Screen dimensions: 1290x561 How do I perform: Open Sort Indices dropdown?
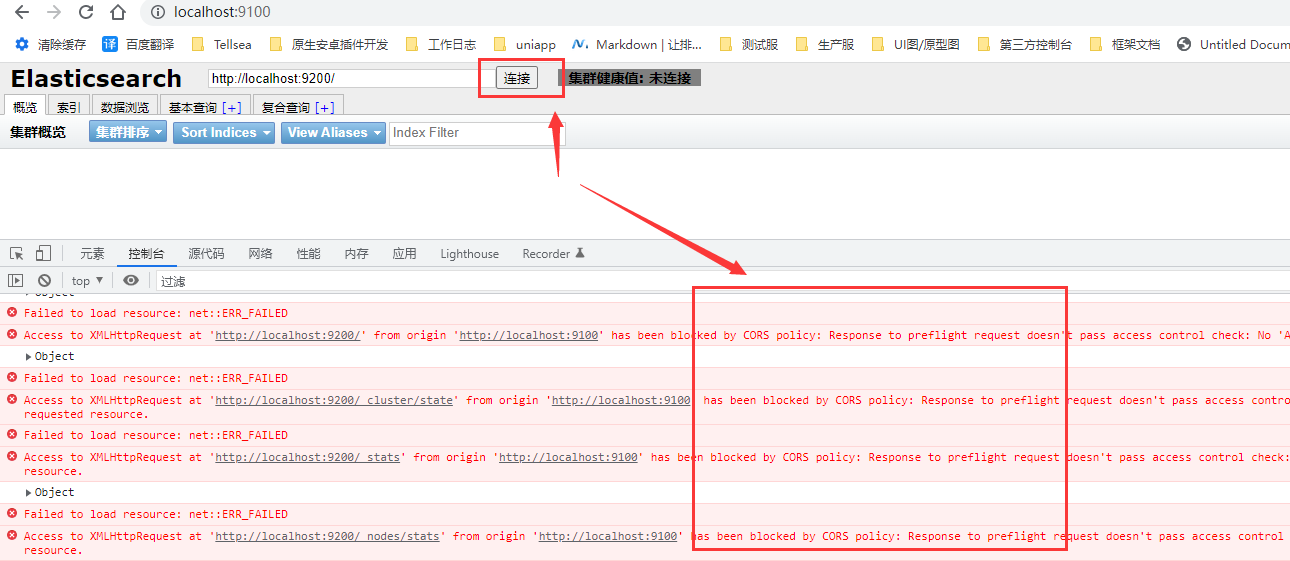coord(224,132)
